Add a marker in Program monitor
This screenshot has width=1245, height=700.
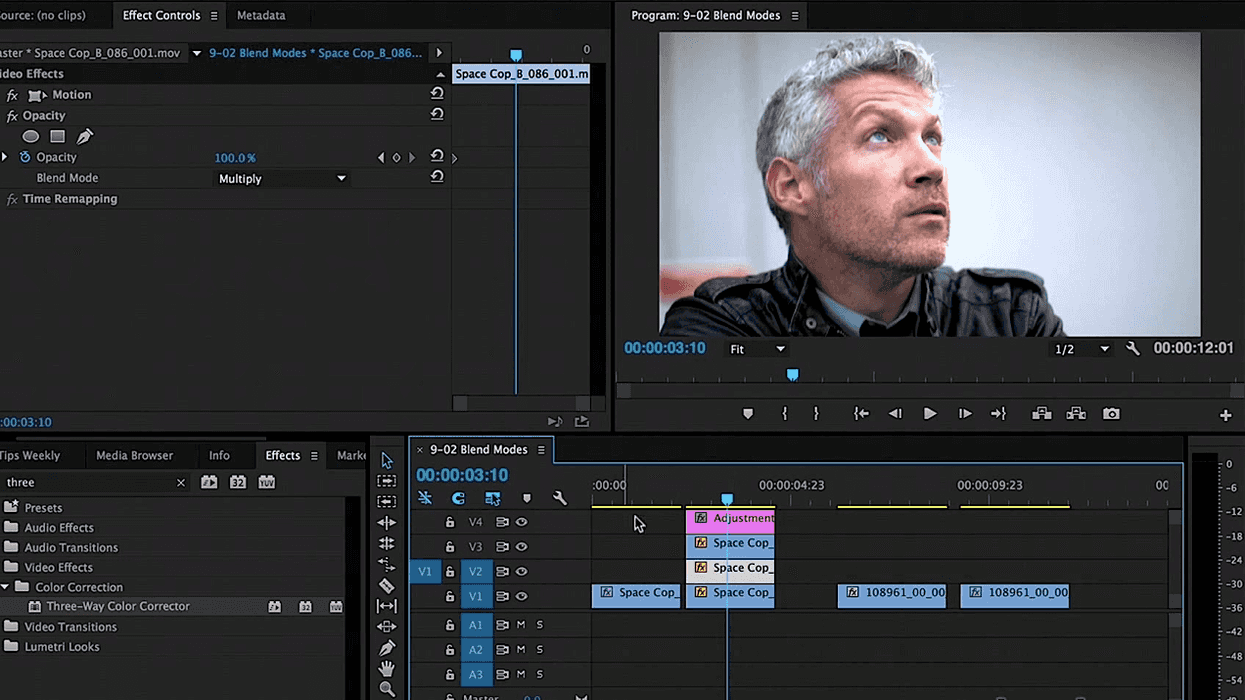coord(748,414)
